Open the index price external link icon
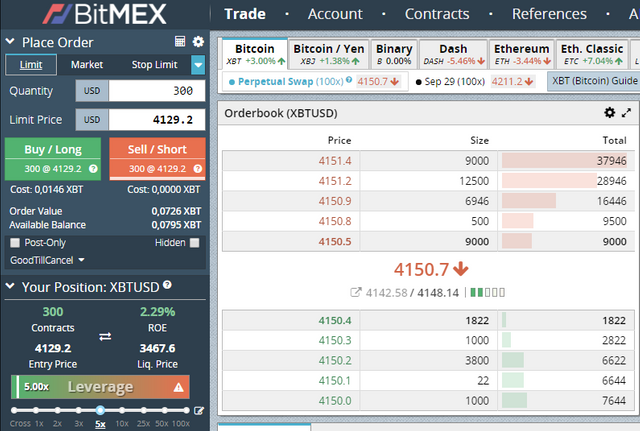The height and width of the screenshot is (431, 640). pos(356,292)
